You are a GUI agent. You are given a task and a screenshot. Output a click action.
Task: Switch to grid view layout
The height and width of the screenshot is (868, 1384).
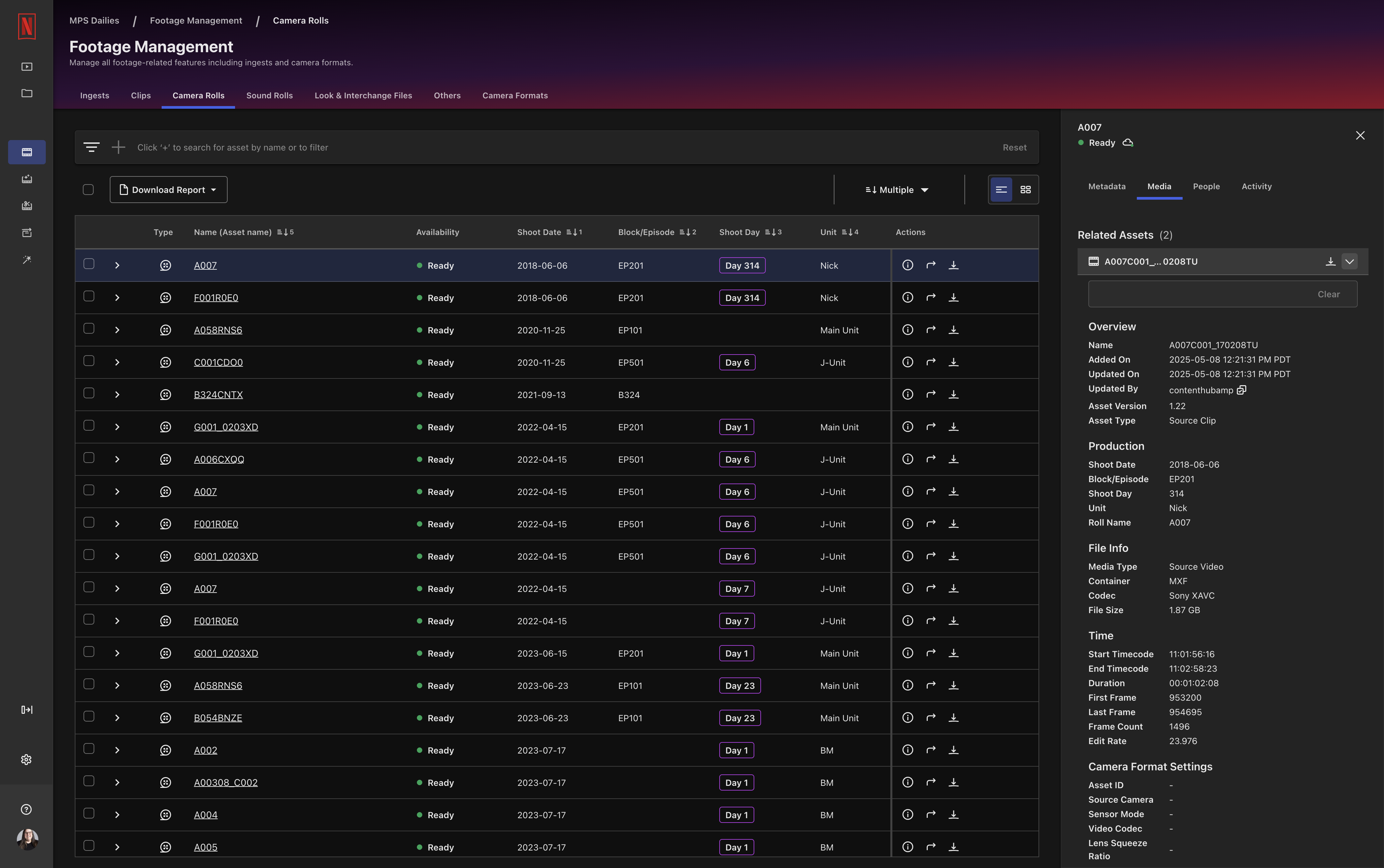point(1026,190)
